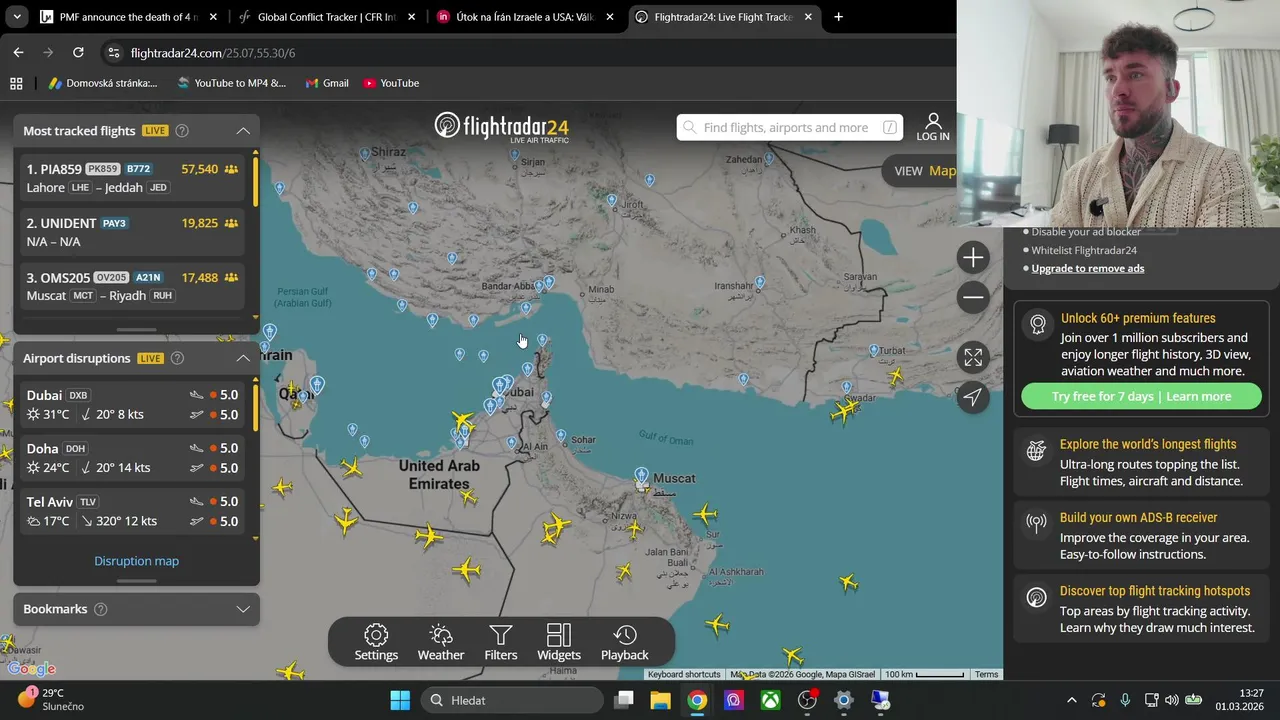Collapse the Airport disruptions panel
The image size is (1280, 720).
click(243, 358)
